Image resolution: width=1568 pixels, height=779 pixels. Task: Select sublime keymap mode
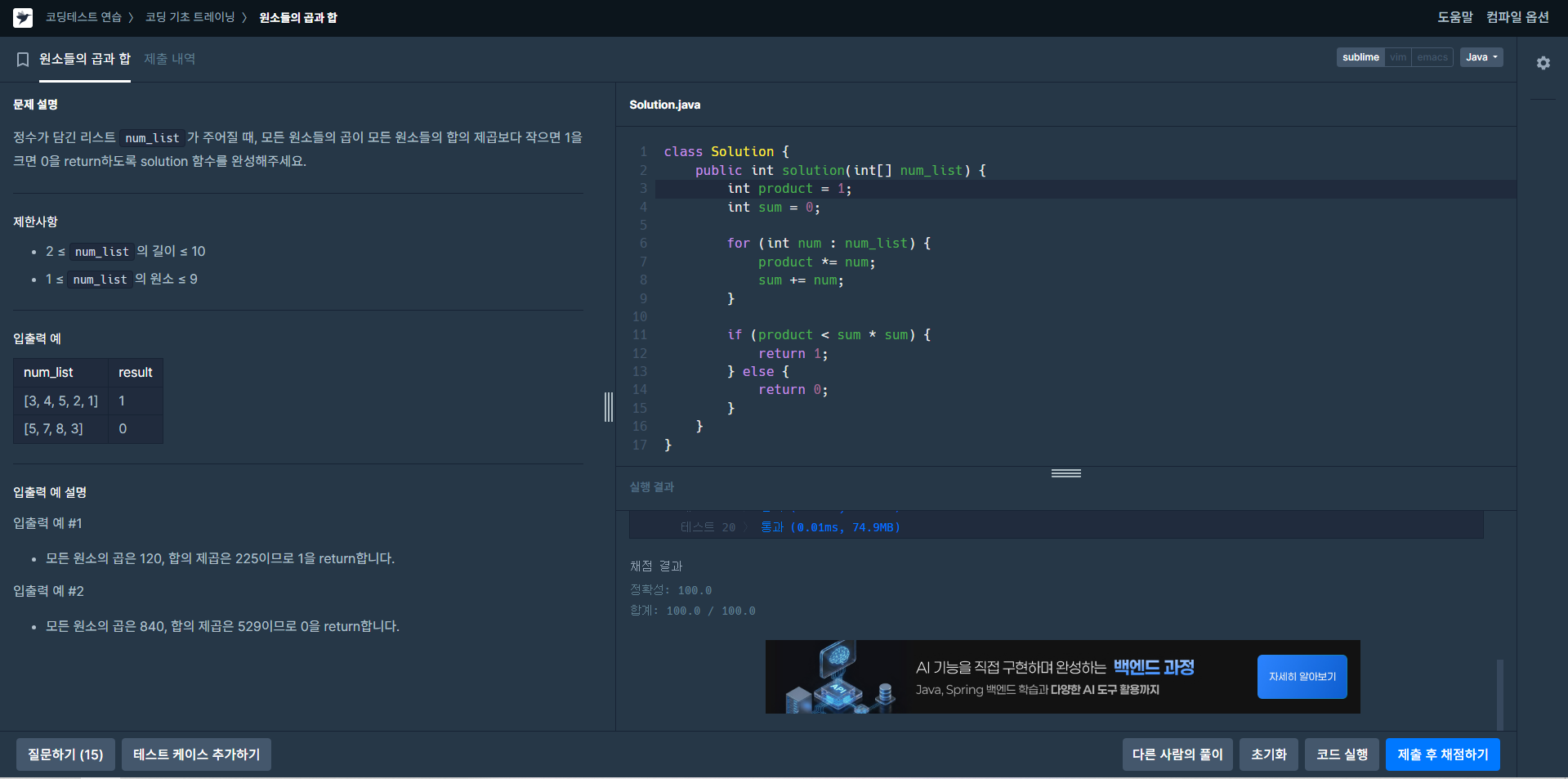click(1360, 57)
